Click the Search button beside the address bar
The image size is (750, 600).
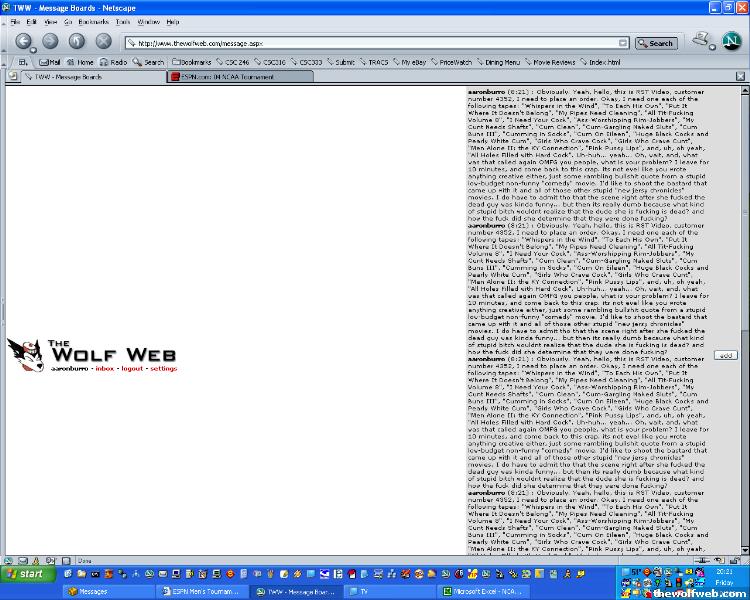tap(656, 43)
